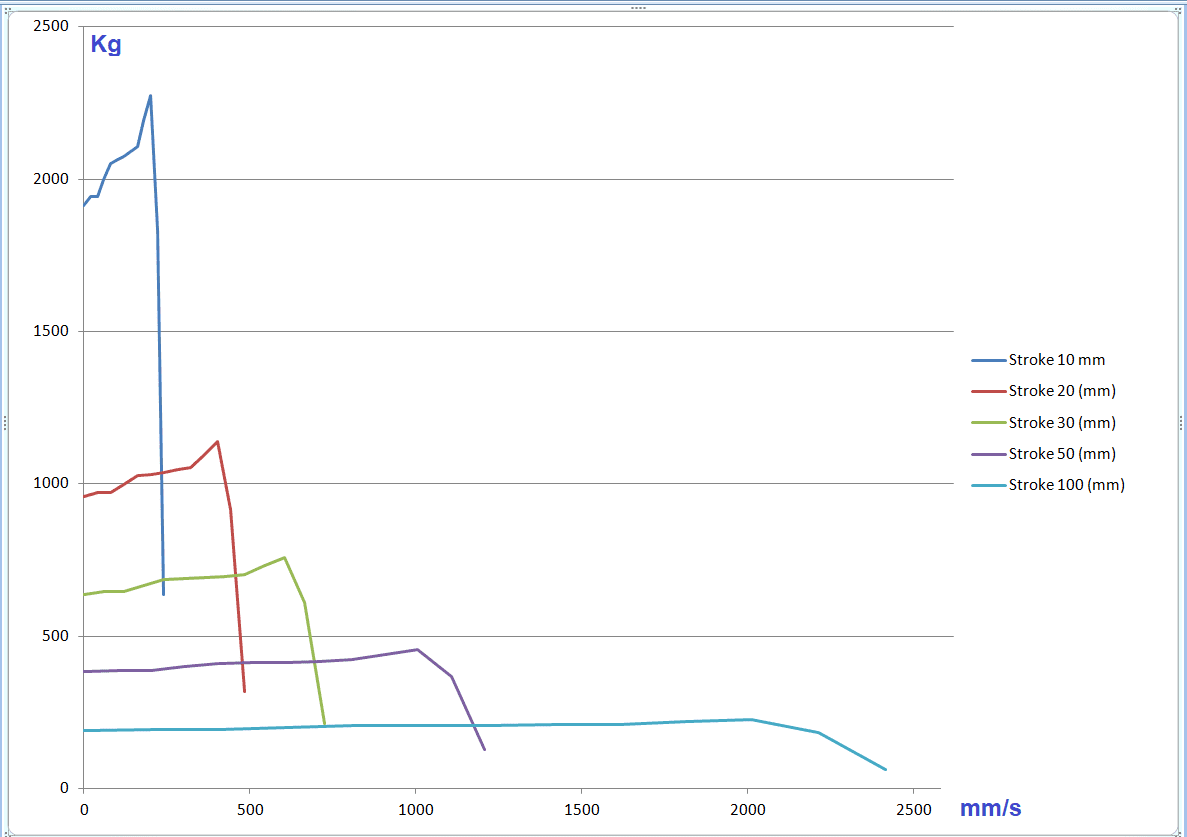The image size is (1187, 837).
Task: Click the "mm/s" axis title text
Action: pyautogui.click(x=990, y=808)
